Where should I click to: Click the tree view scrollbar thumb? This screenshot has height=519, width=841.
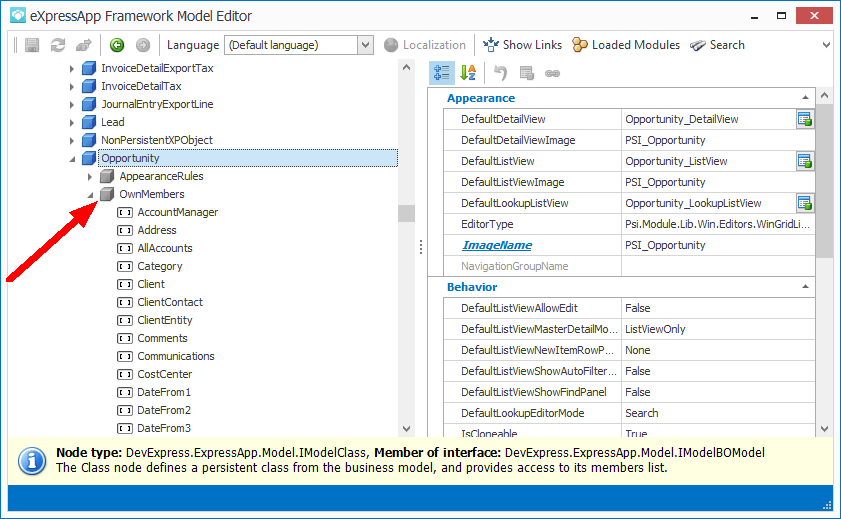point(406,213)
